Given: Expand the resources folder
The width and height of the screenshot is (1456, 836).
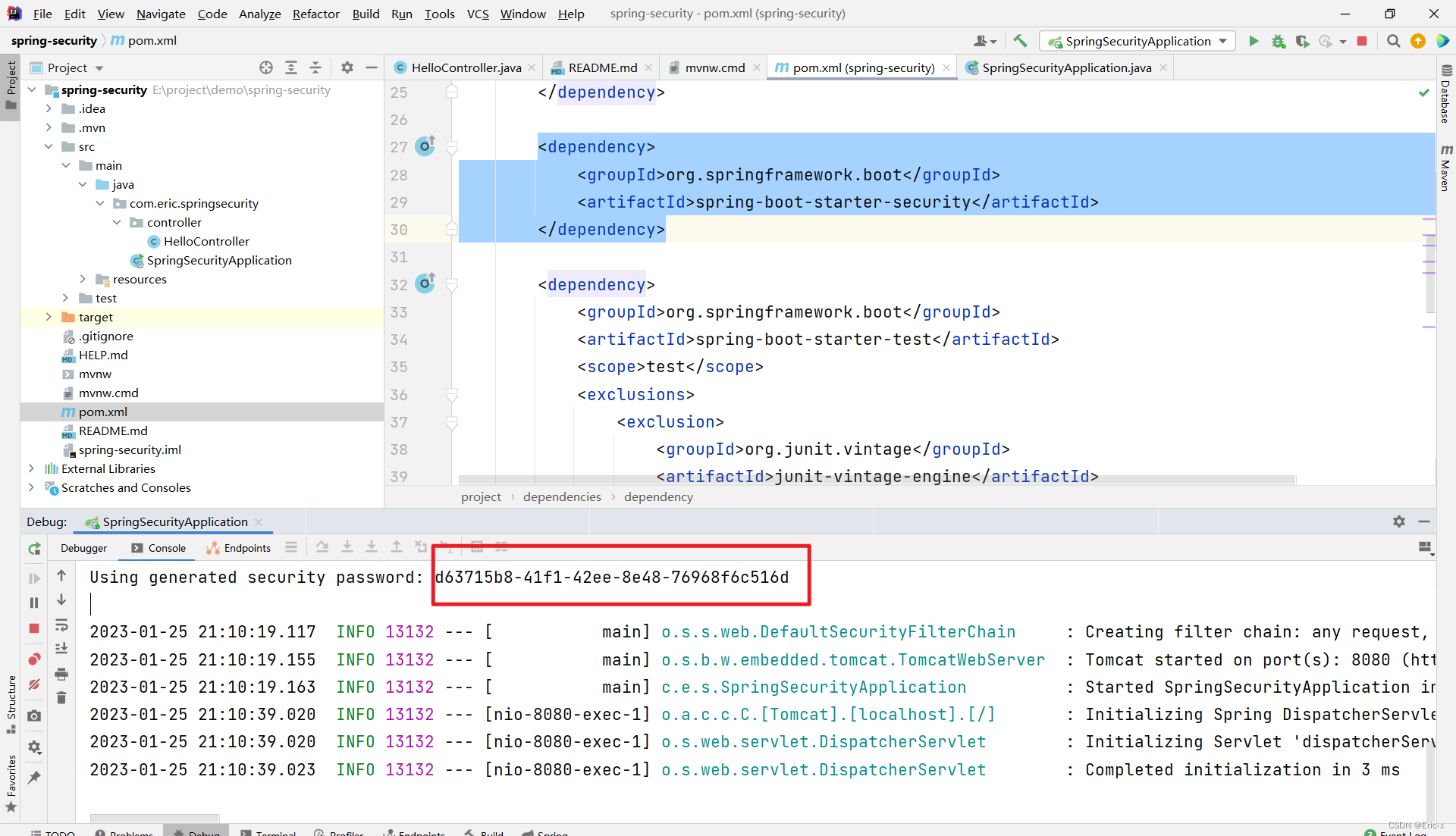Looking at the screenshot, I should [x=83, y=279].
